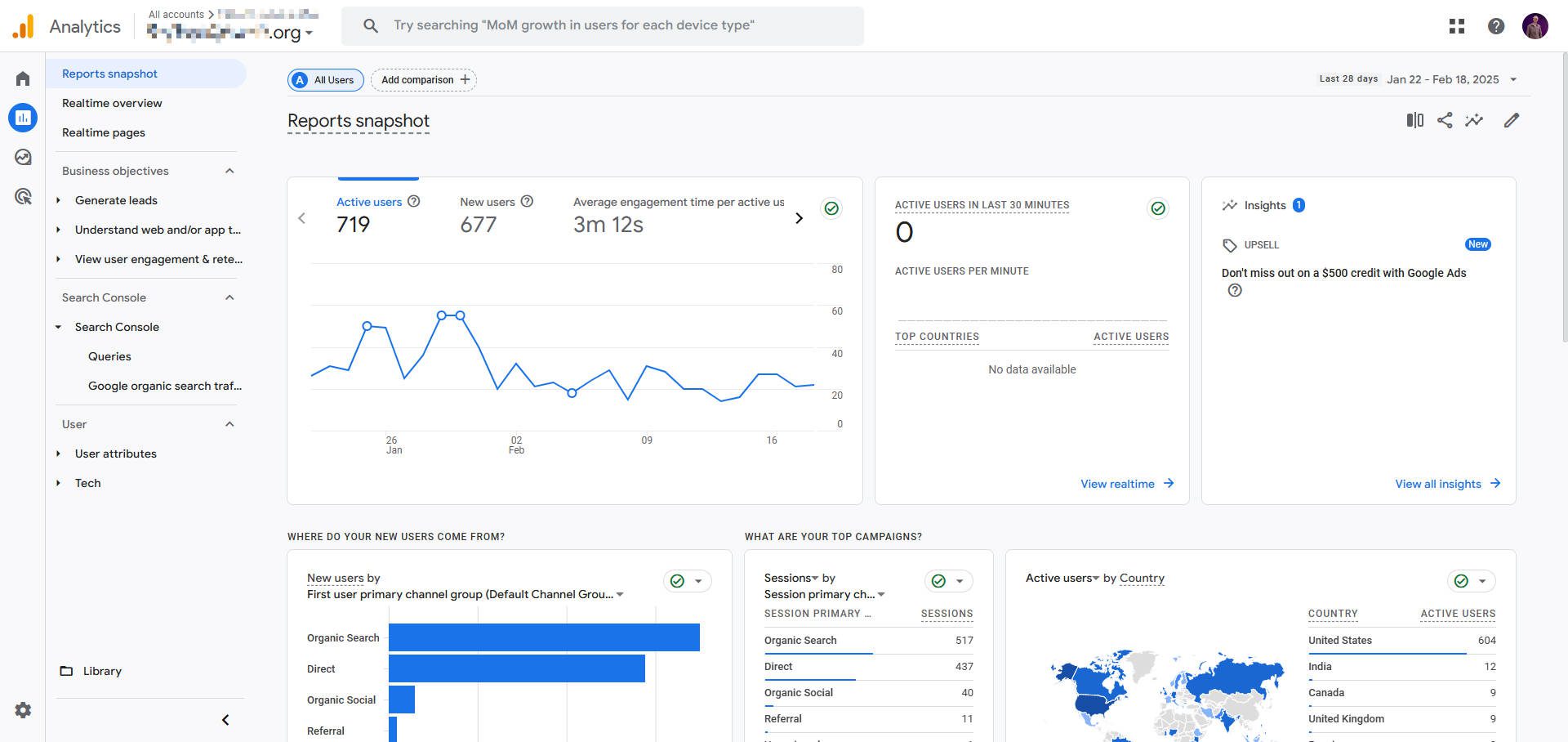
Task: Open Admin settings via the gear icon
Action: [22, 710]
